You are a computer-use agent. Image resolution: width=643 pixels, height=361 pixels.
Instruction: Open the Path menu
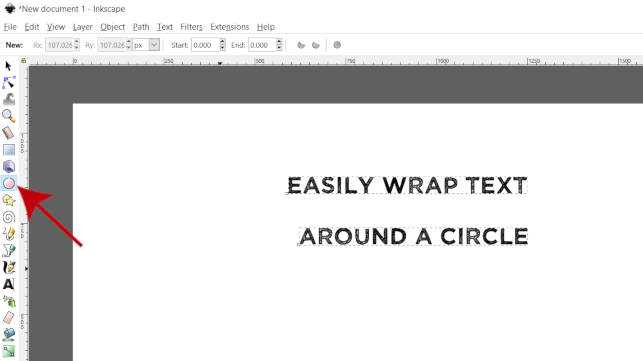tap(141, 27)
